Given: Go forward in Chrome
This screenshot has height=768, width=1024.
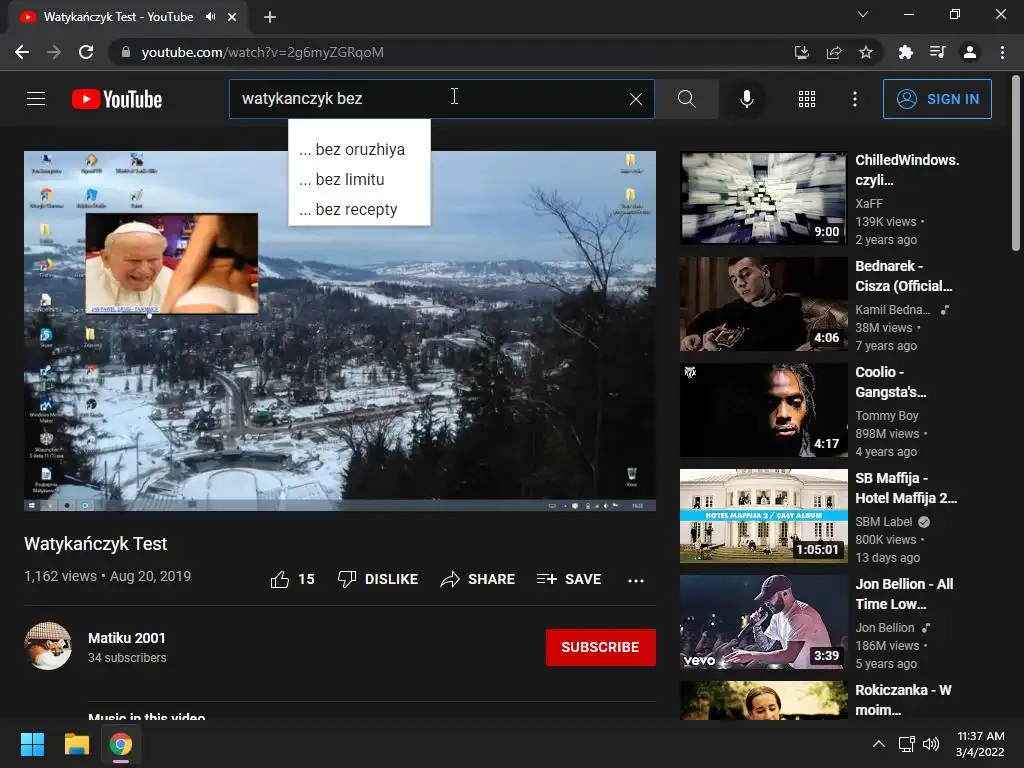Looking at the screenshot, I should click(x=54, y=52).
